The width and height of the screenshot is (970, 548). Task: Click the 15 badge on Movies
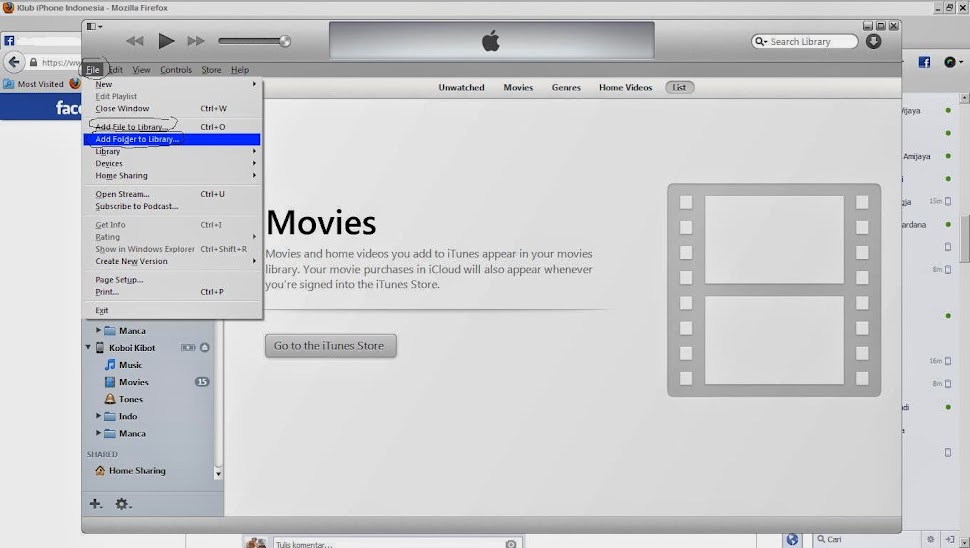202,382
